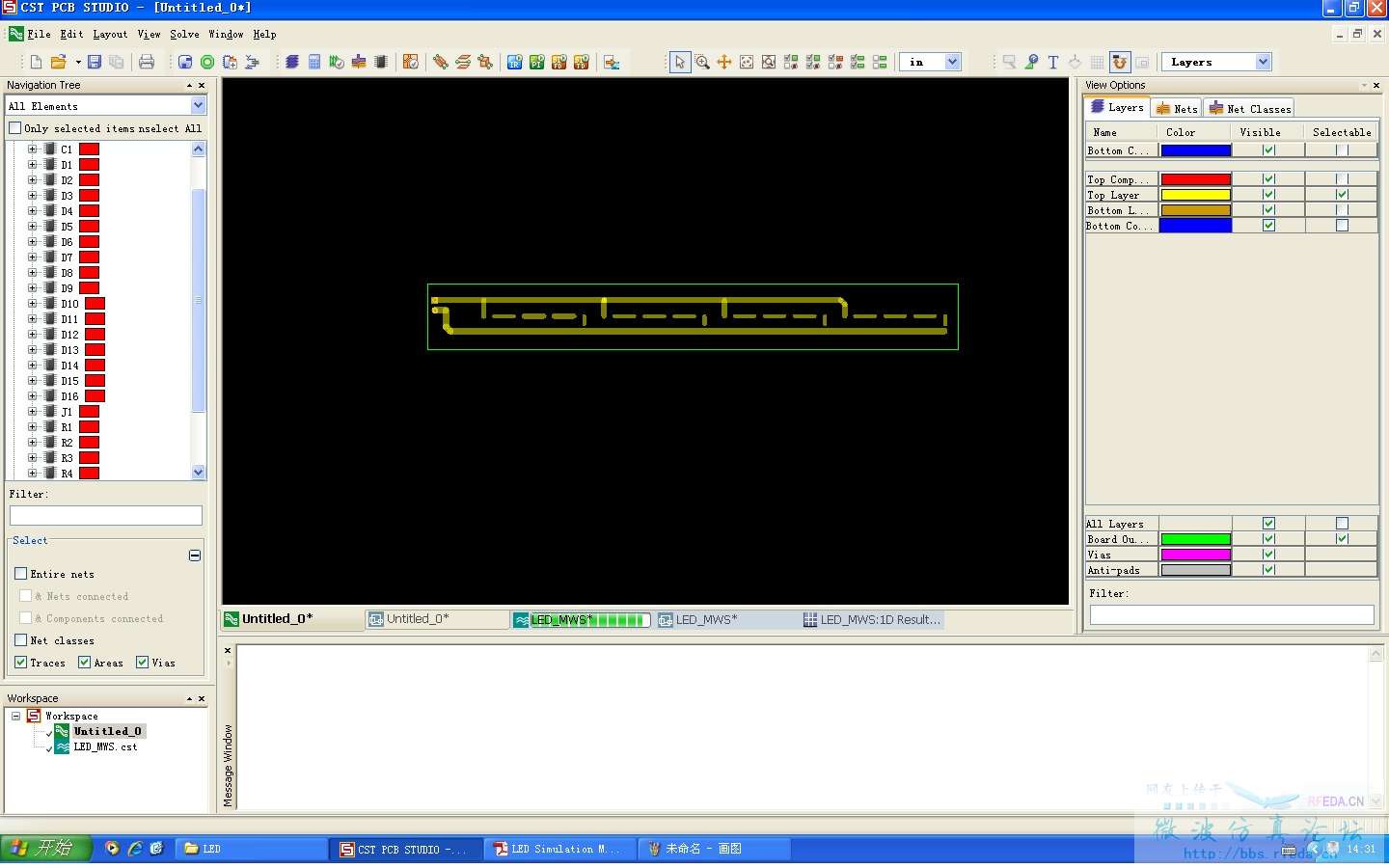The height and width of the screenshot is (868, 1389).
Task: Start the SI-TD simulation icon
Action: click(582, 62)
